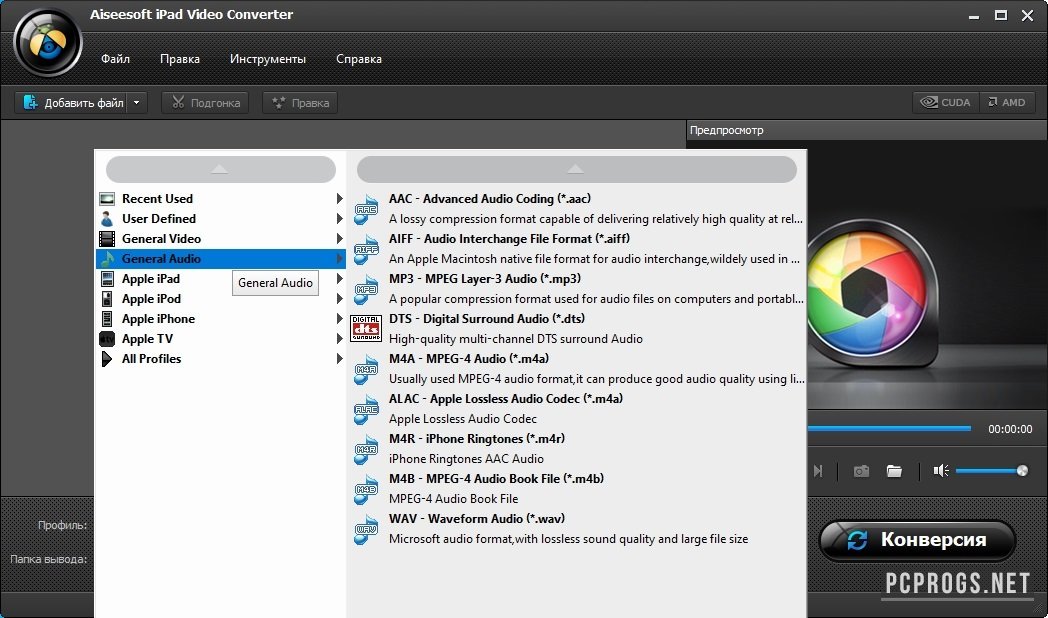Expand the All Profiles submenu arrow
The image size is (1048, 618).
click(x=340, y=359)
